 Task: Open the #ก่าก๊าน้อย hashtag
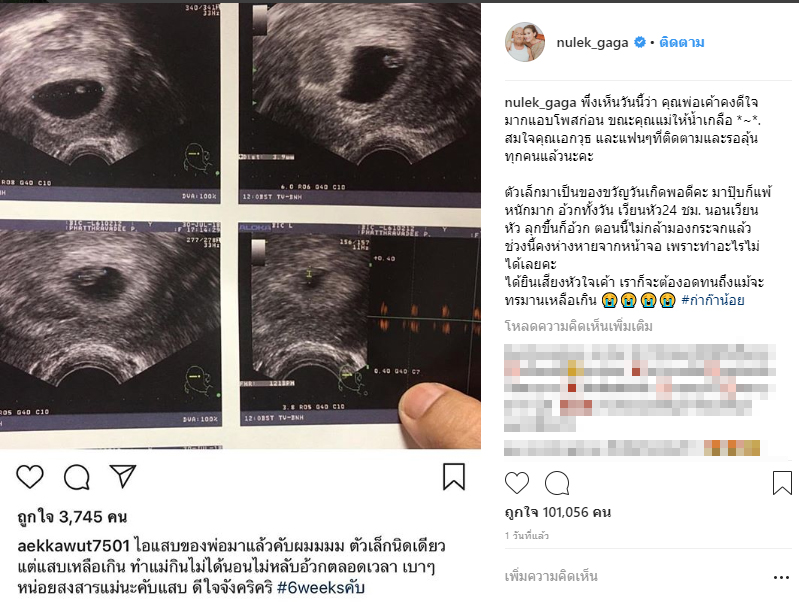coord(712,300)
